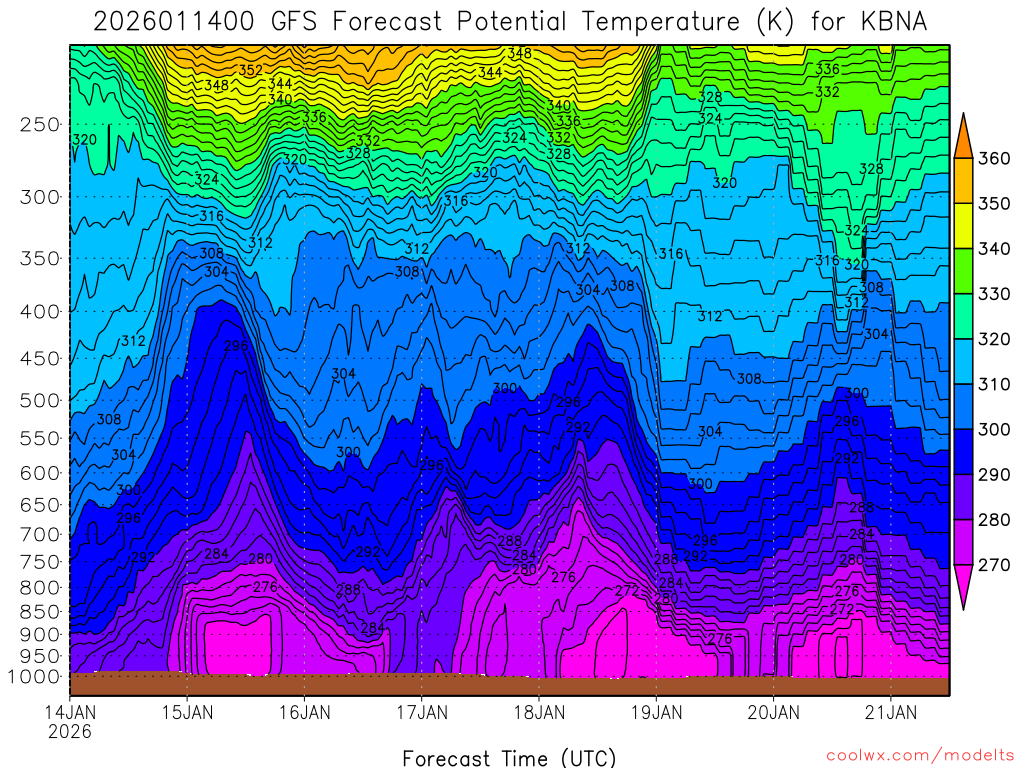
Task: Click the 15JAN time axis label
Action: click(187, 712)
